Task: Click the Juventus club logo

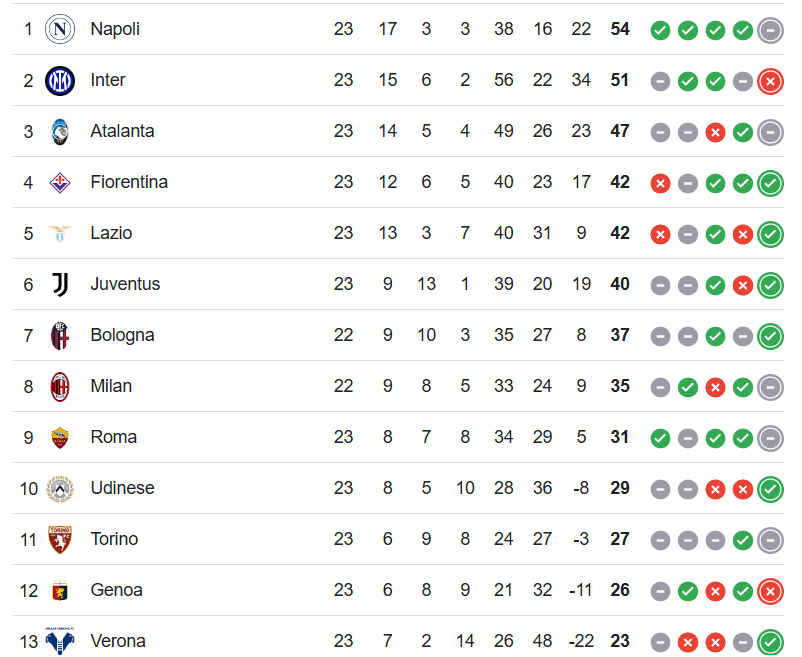Action: click(x=60, y=284)
